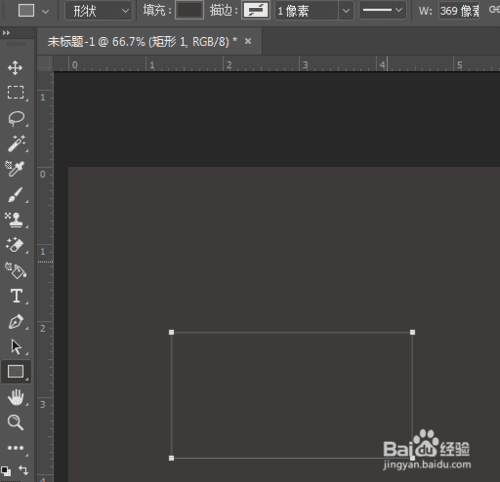Select the Horizontal Type tool
Image resolution: width=500 pixels, height=482 pixels.
[x=16, y=296]
